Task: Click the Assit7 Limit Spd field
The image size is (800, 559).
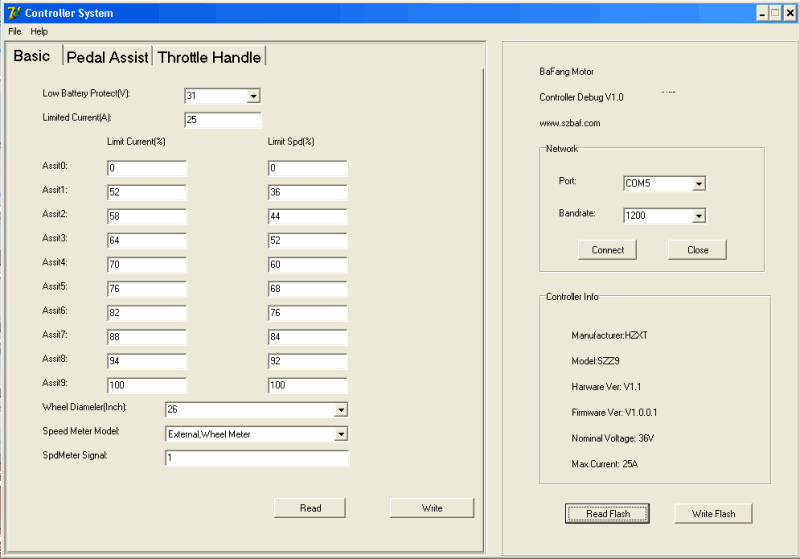Action: click(308, 337)
